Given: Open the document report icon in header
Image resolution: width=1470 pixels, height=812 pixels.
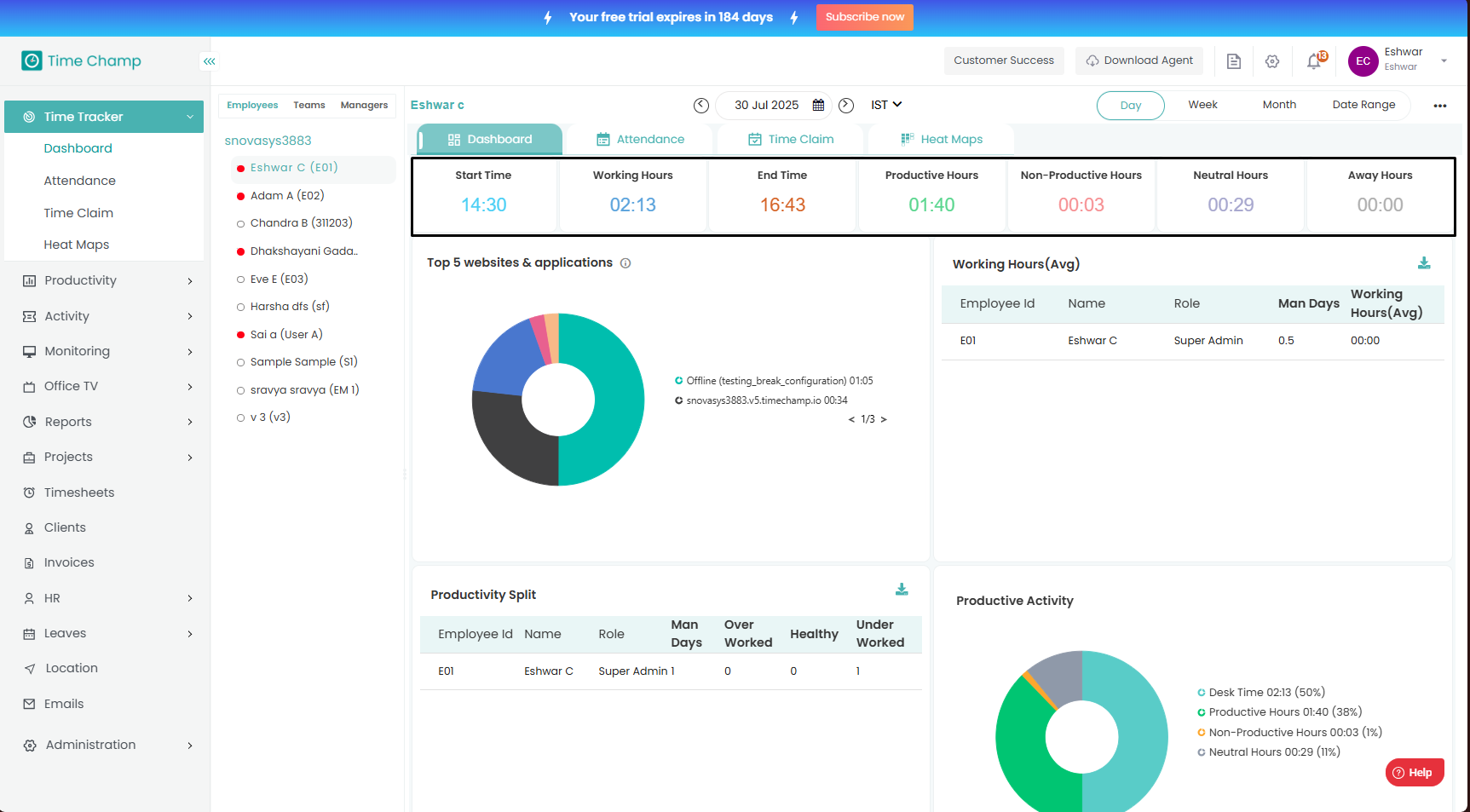Looking at the screenshot, I should point(1233,61).
